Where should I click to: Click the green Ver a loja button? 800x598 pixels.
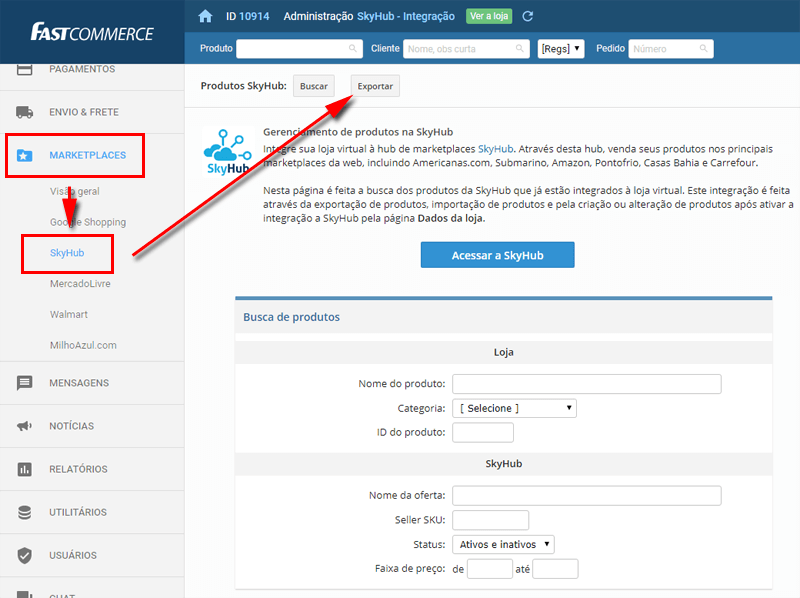489,16
